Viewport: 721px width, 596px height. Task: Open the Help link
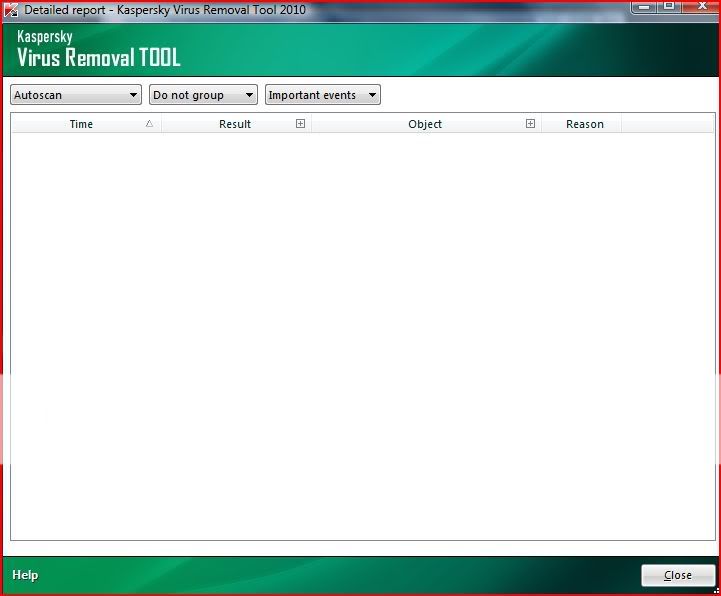click(x=25, y=575)
